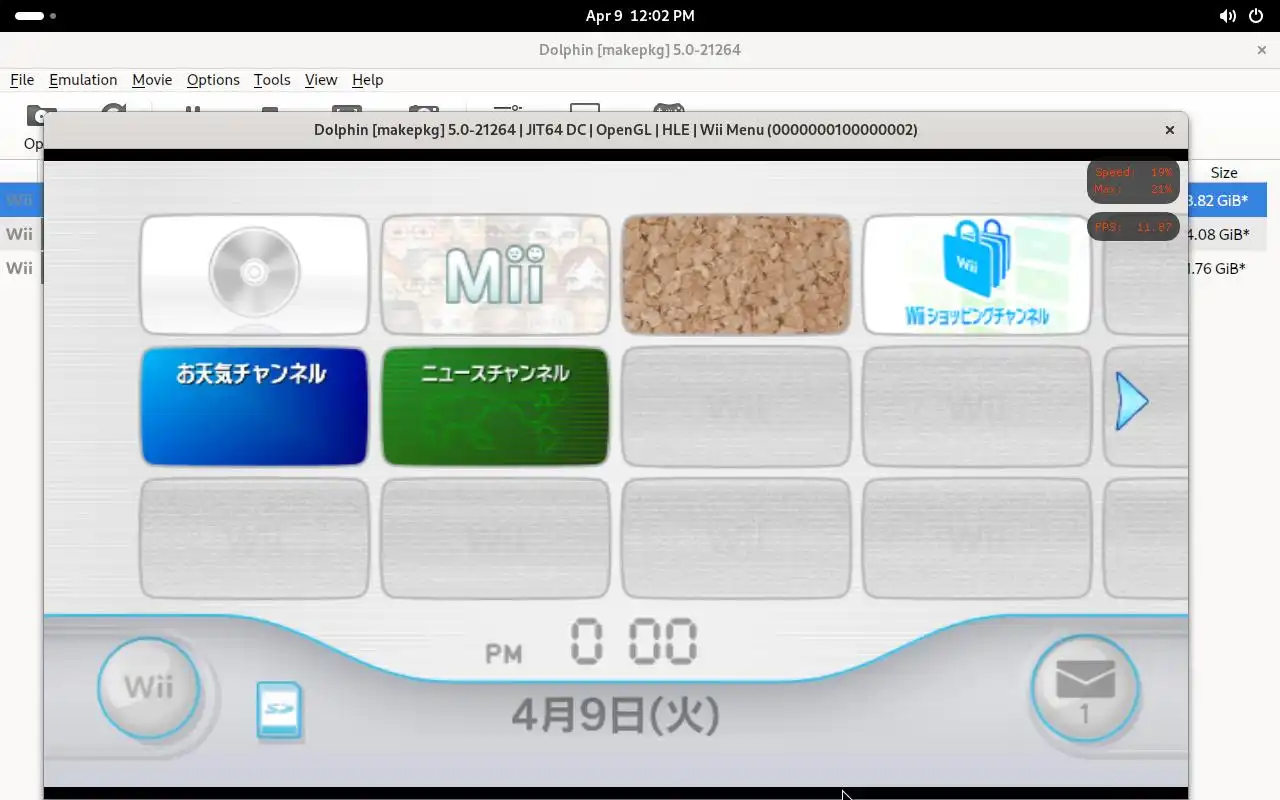Open the top bar clock Apr 9 12:02 PM
The width and height of the screenshot is (1280, 800).
tap(640, 16)
